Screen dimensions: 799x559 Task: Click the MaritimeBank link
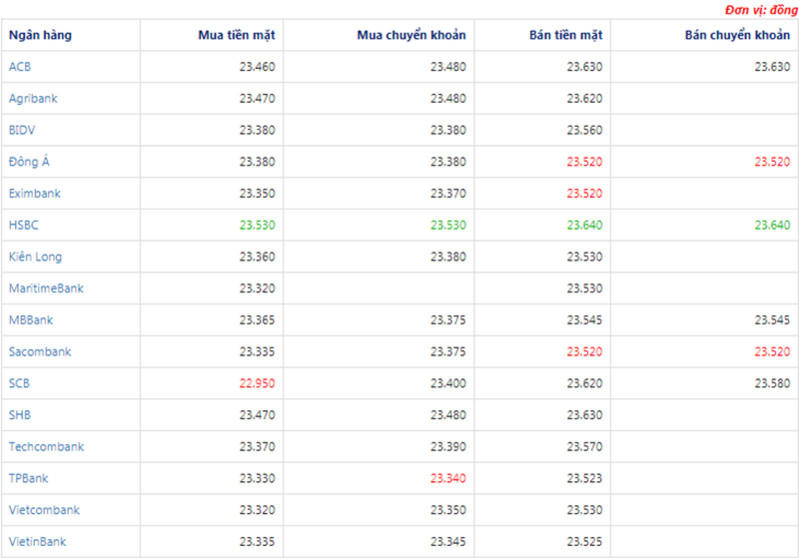(46, 288)
